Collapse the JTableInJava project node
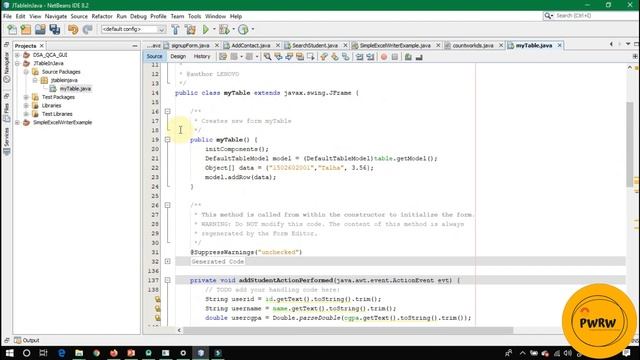The height and width of the screenshot is (360, 640). point(17,63)
